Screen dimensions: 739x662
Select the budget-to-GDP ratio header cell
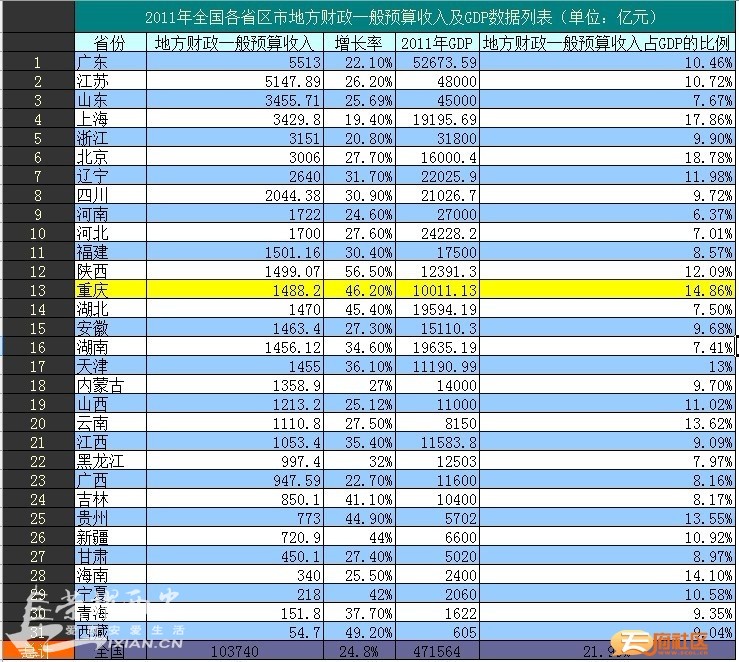(x=607, y=44)
